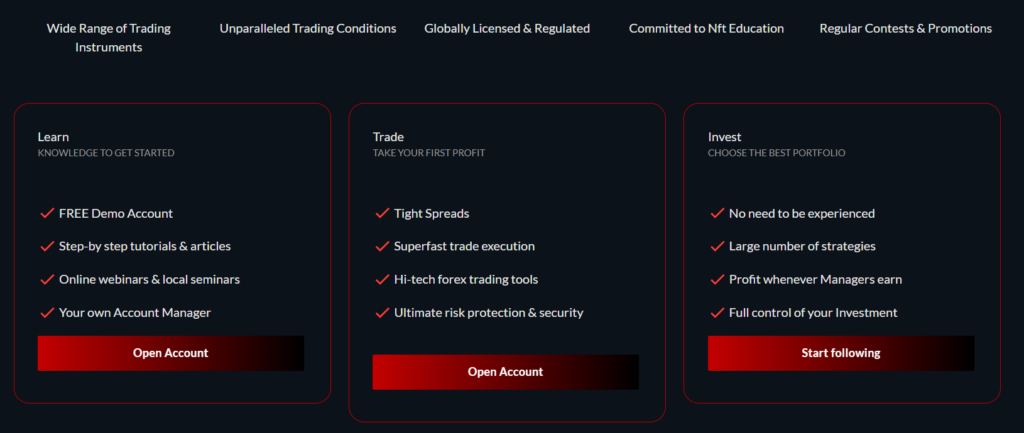This screenshot has height=433, width=1024.
Task: Click checkmark beside Tight Spreads
Action: click(381, 213)
